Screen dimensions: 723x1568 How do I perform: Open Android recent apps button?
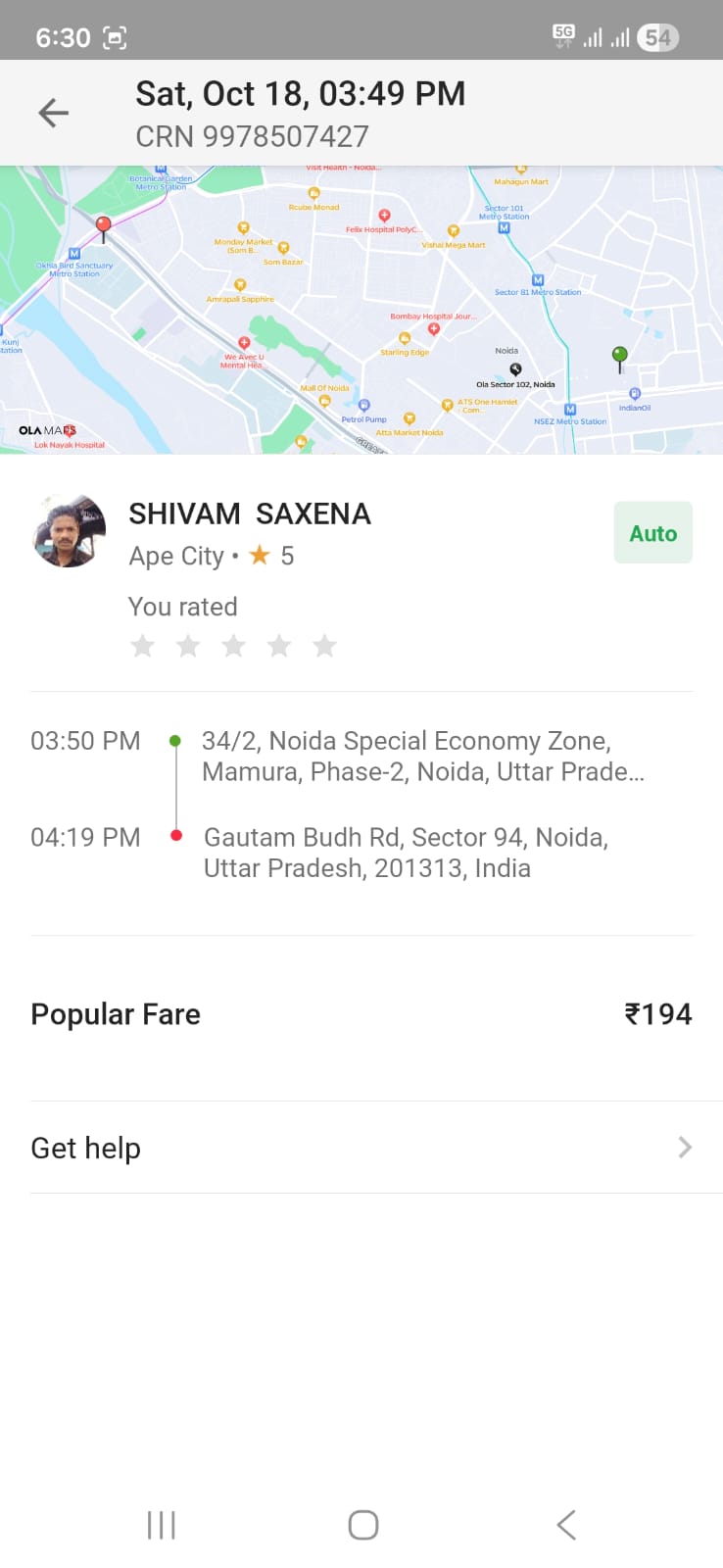(161, 1525)
